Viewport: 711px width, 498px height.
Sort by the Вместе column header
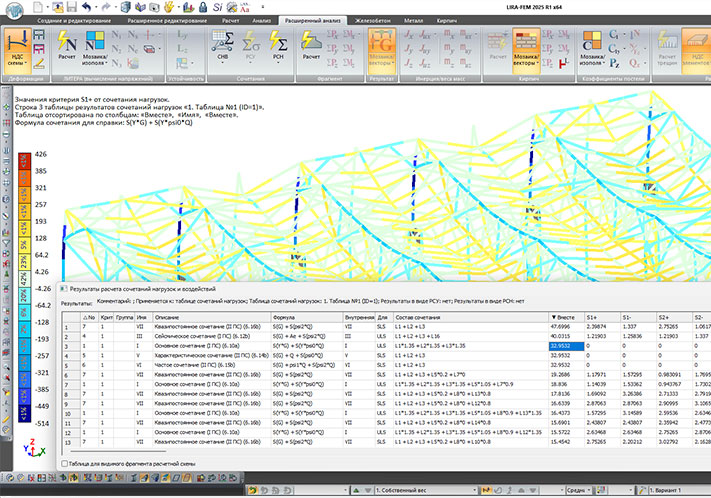click(x=566, y=315)
